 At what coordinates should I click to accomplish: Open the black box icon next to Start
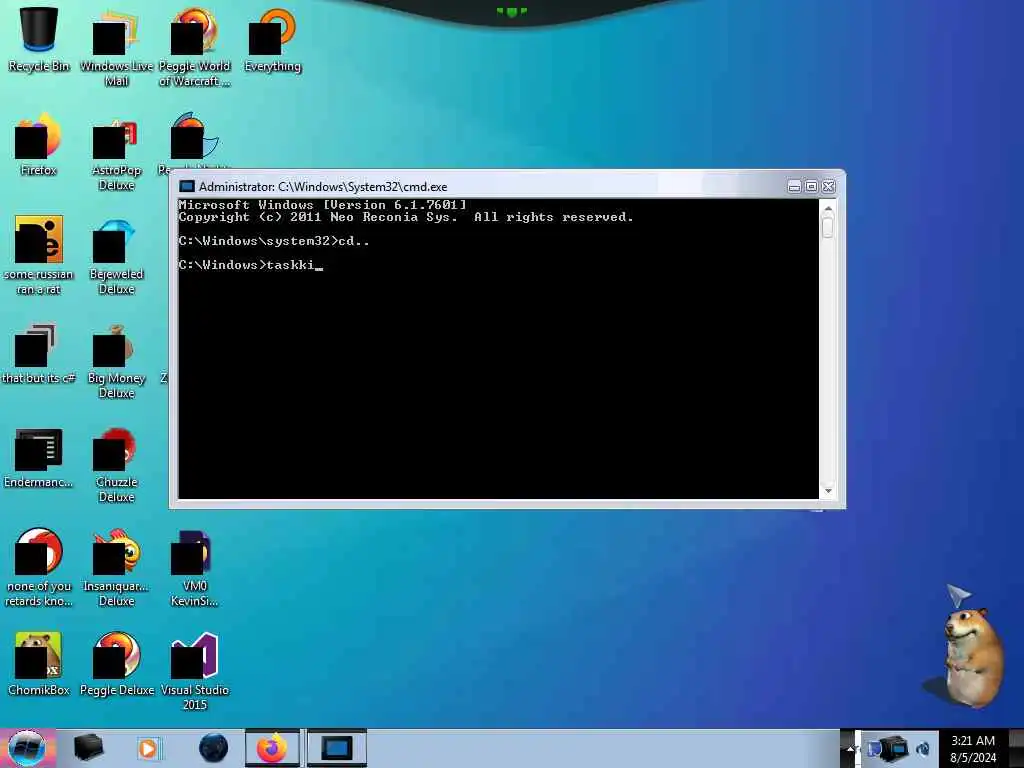point(88,748)
